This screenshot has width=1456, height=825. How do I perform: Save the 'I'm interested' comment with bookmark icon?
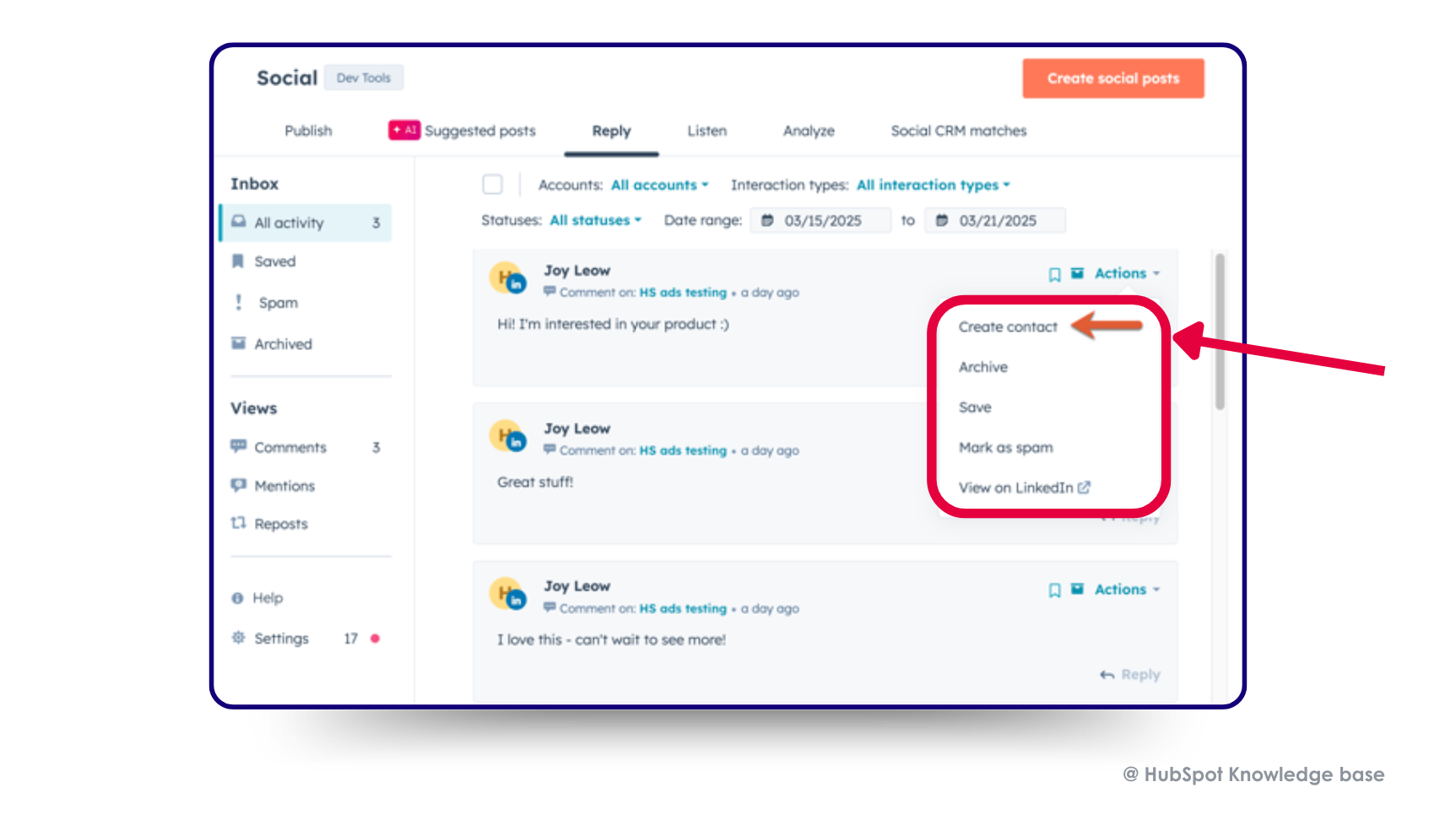(1054, 274)
